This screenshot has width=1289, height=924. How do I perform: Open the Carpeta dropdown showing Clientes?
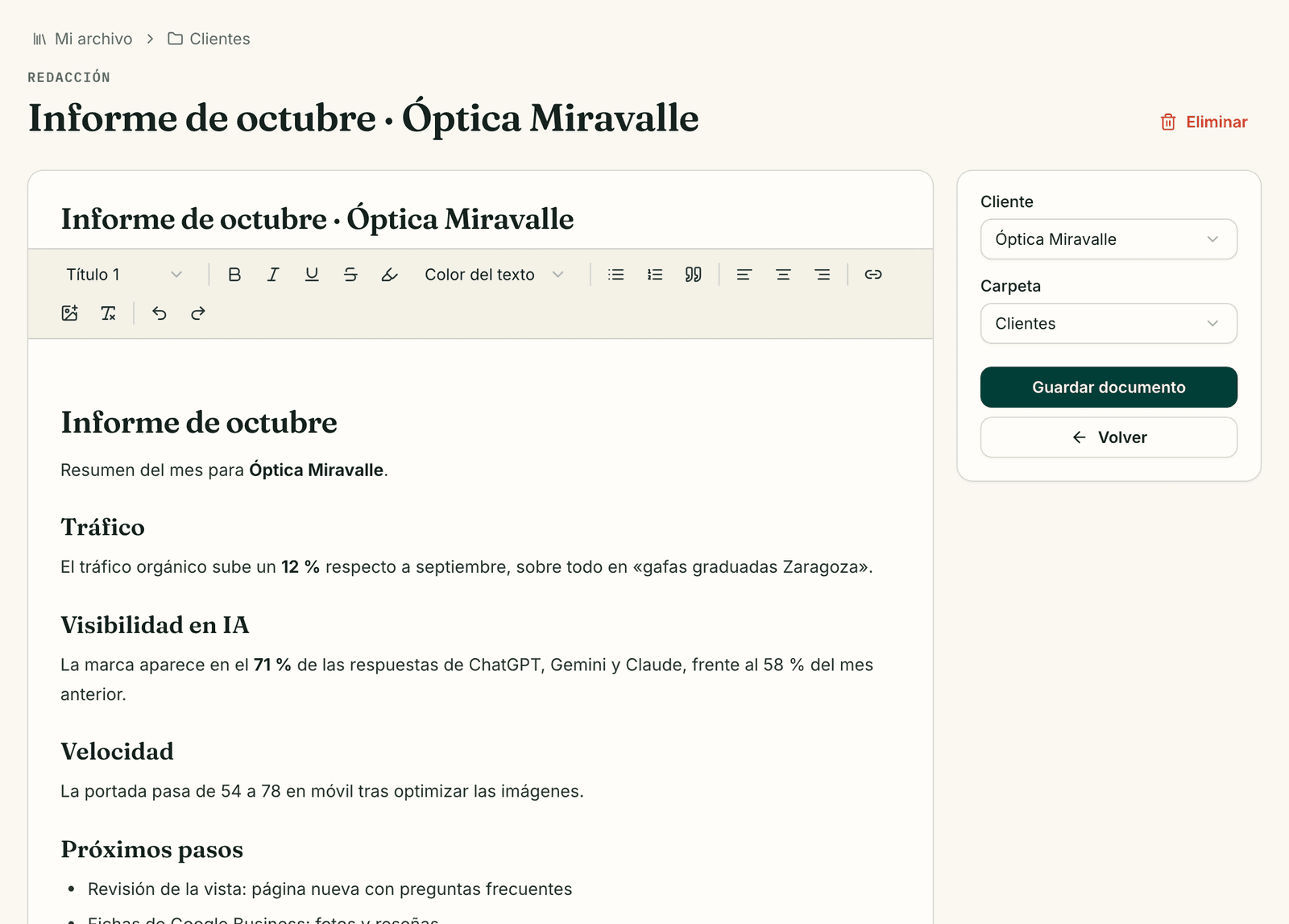1109,323
